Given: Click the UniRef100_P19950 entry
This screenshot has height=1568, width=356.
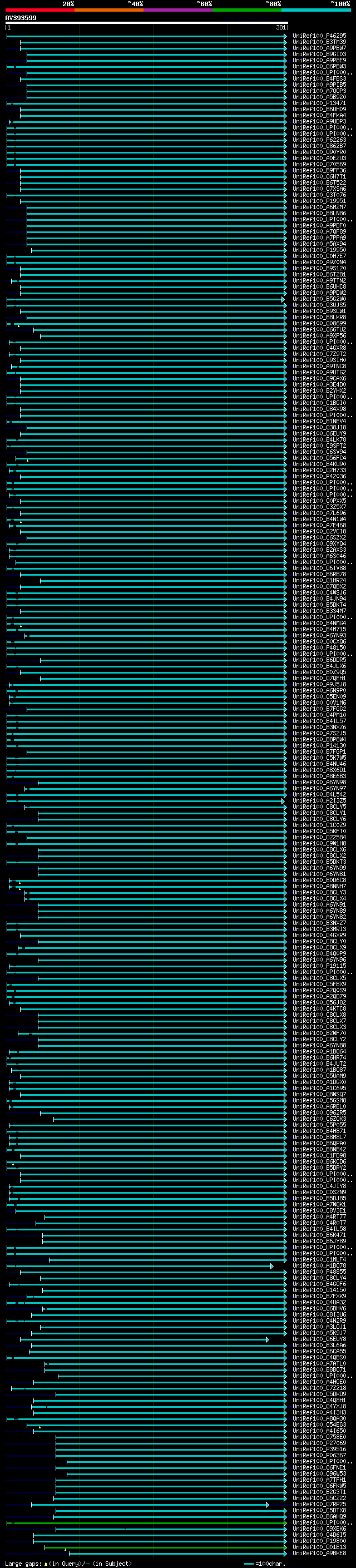Looking at the screenshot, I should 319,250.
